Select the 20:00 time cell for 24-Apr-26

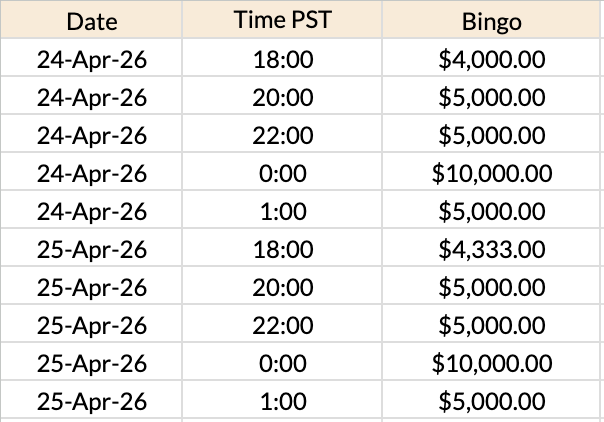(281, 98)
